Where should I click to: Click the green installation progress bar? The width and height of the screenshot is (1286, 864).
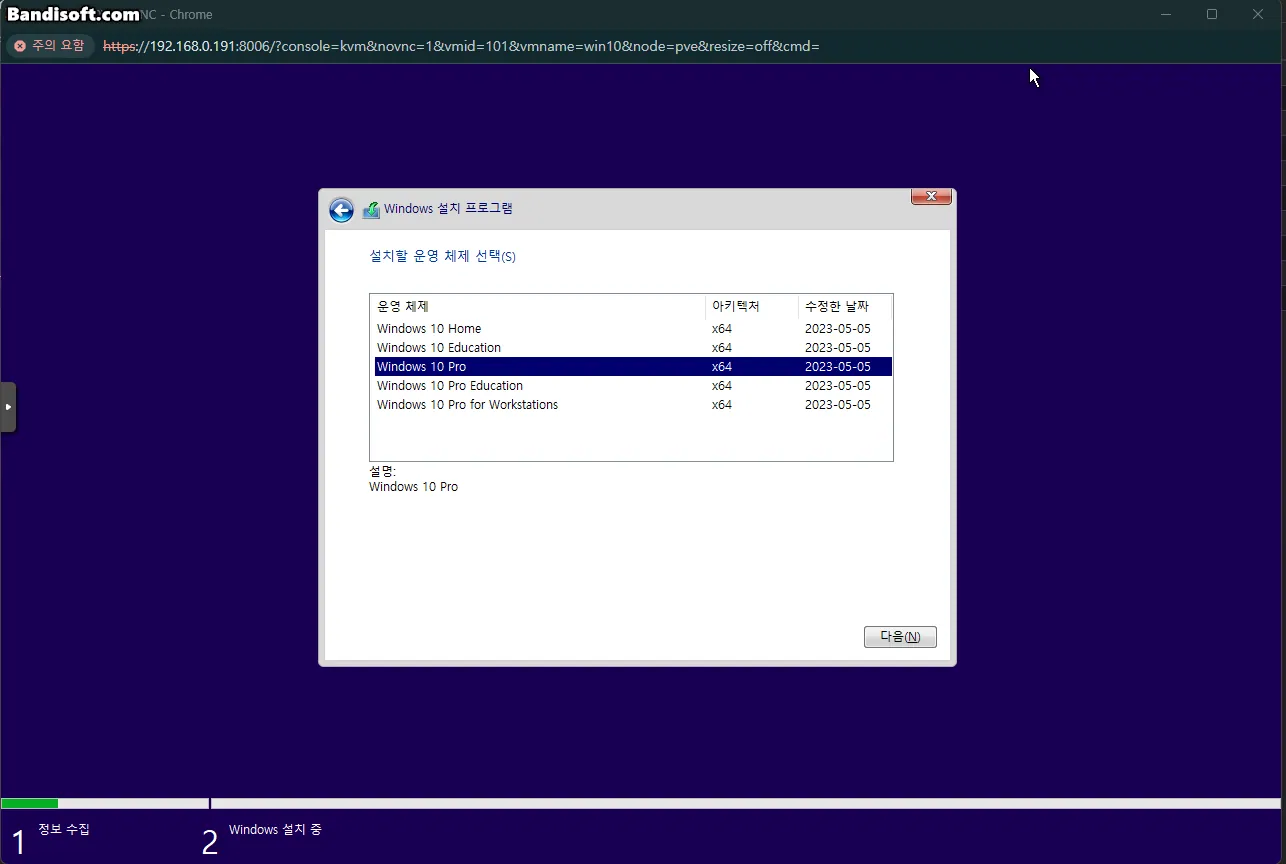(30, 803)
